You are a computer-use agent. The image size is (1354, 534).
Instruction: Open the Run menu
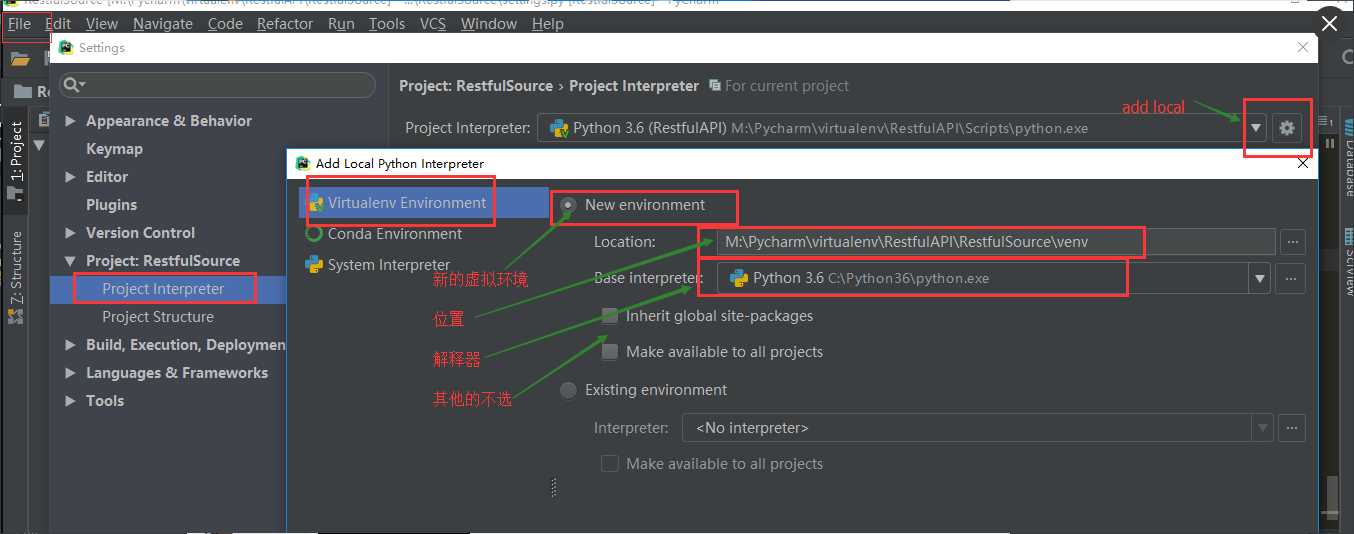341,24
